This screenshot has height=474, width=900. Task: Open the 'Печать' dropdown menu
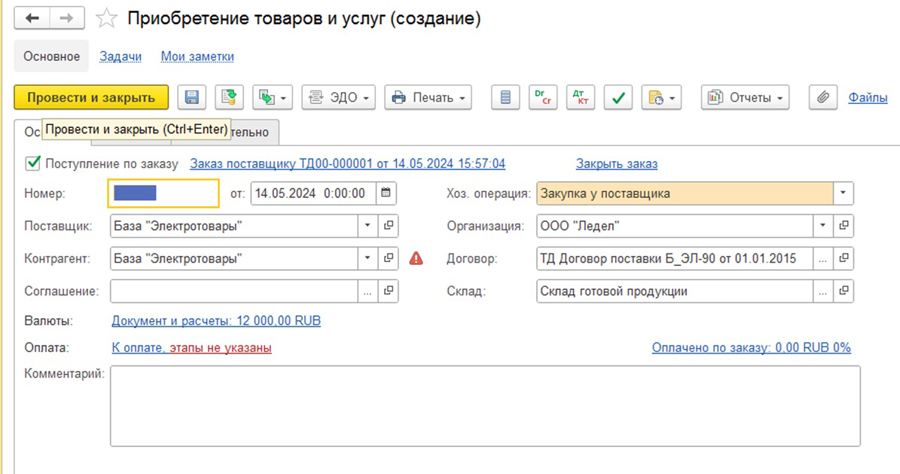coord(429,97)
